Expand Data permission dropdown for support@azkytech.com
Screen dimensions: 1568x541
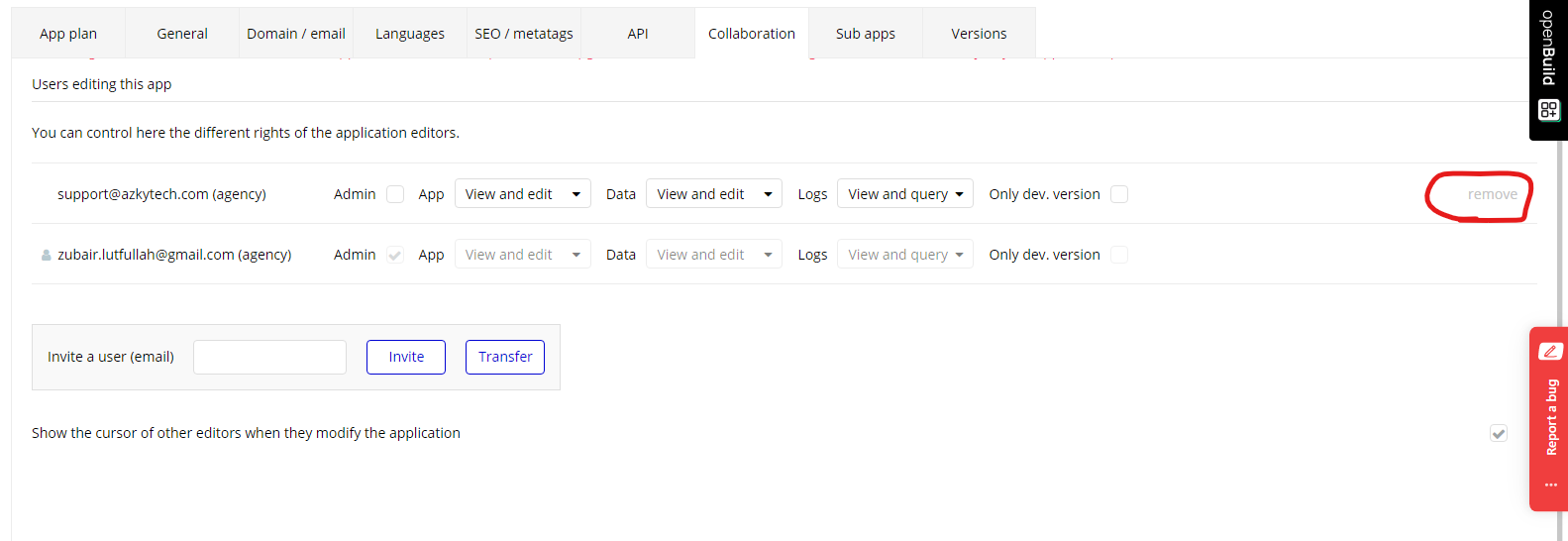coord(713,194)
